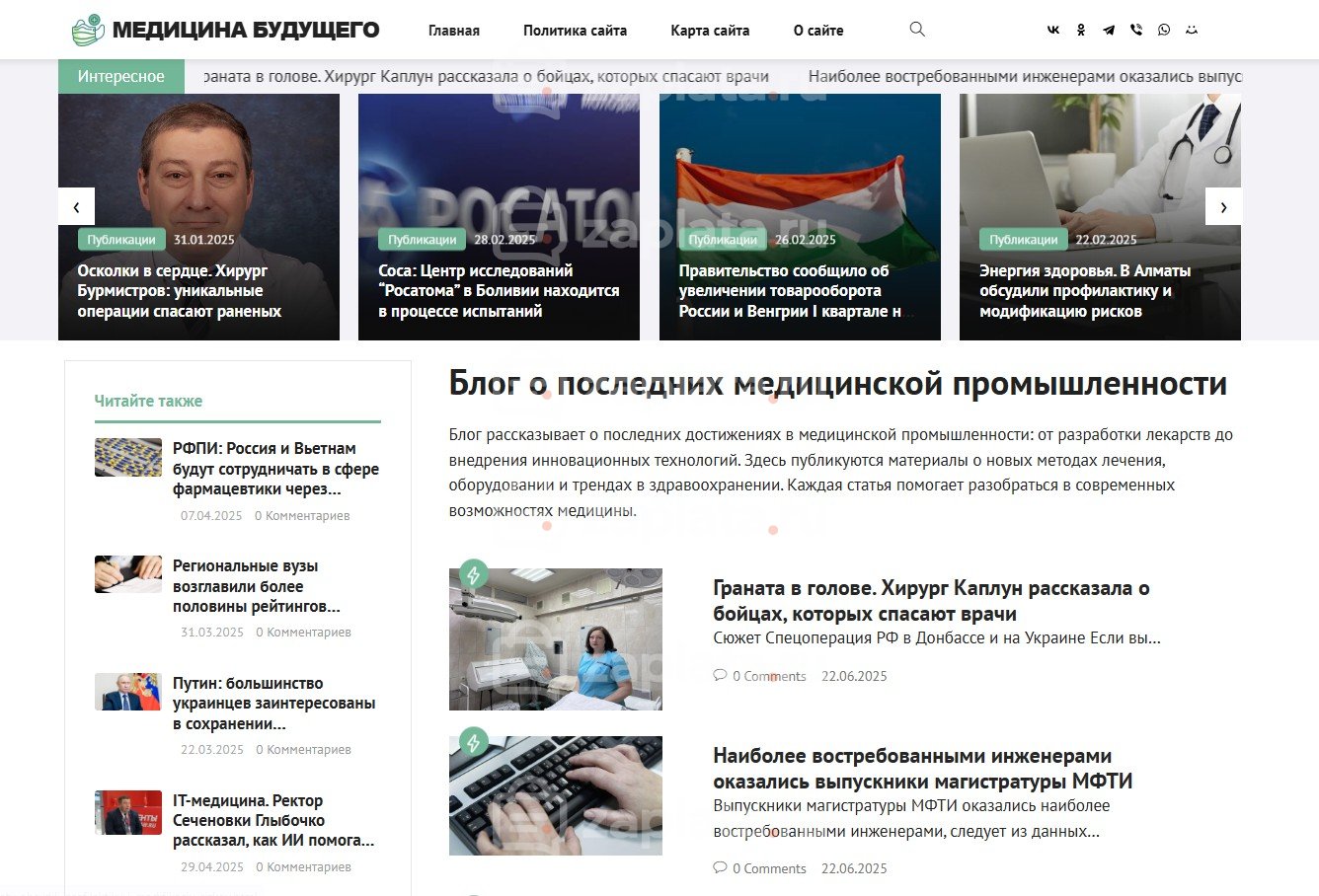Open sidebar article Путин: большинство украинцев

274,704
